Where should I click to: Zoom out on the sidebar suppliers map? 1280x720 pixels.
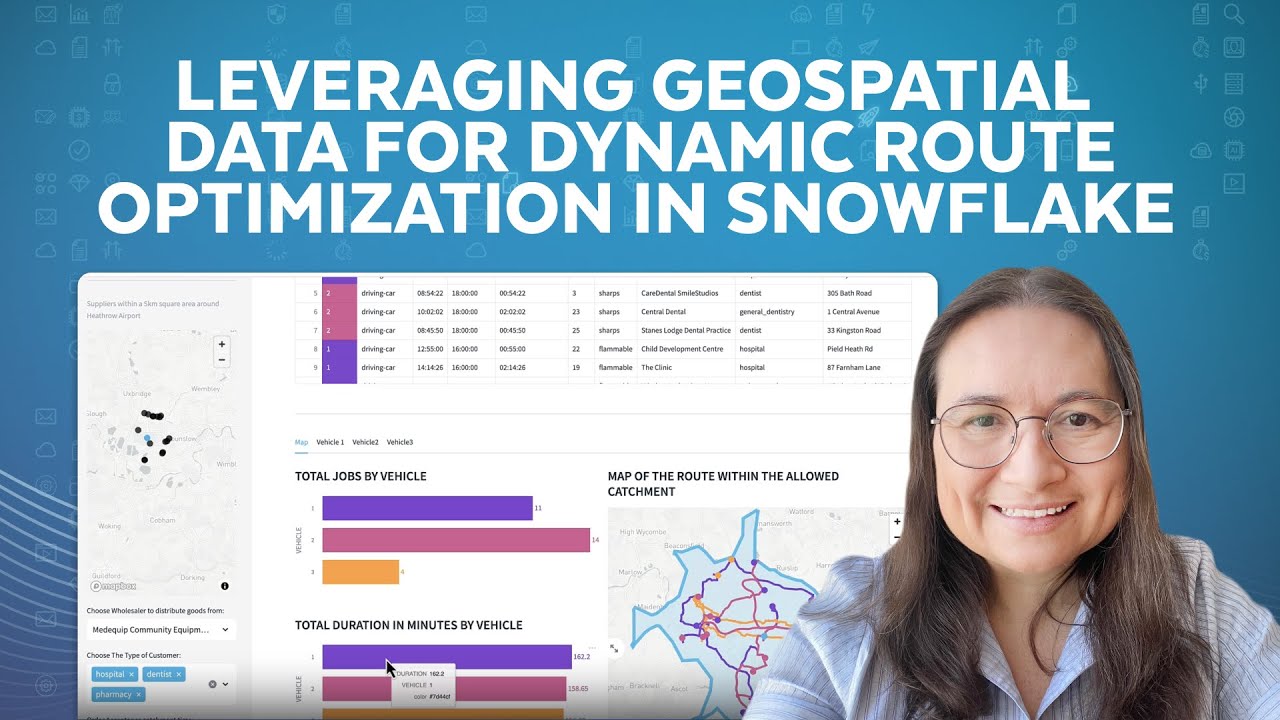pyautogui.click(x=222, y=359)
